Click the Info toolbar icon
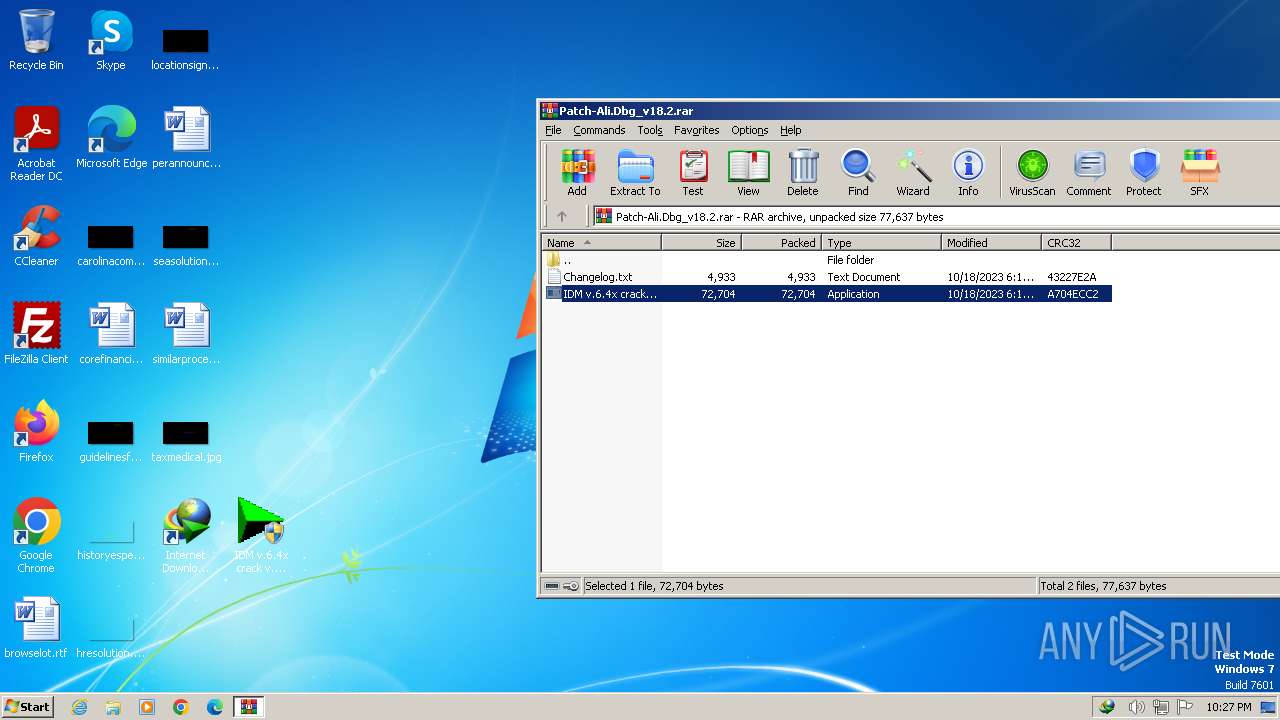Screen dimensions: 1280x720 point(968,173)
